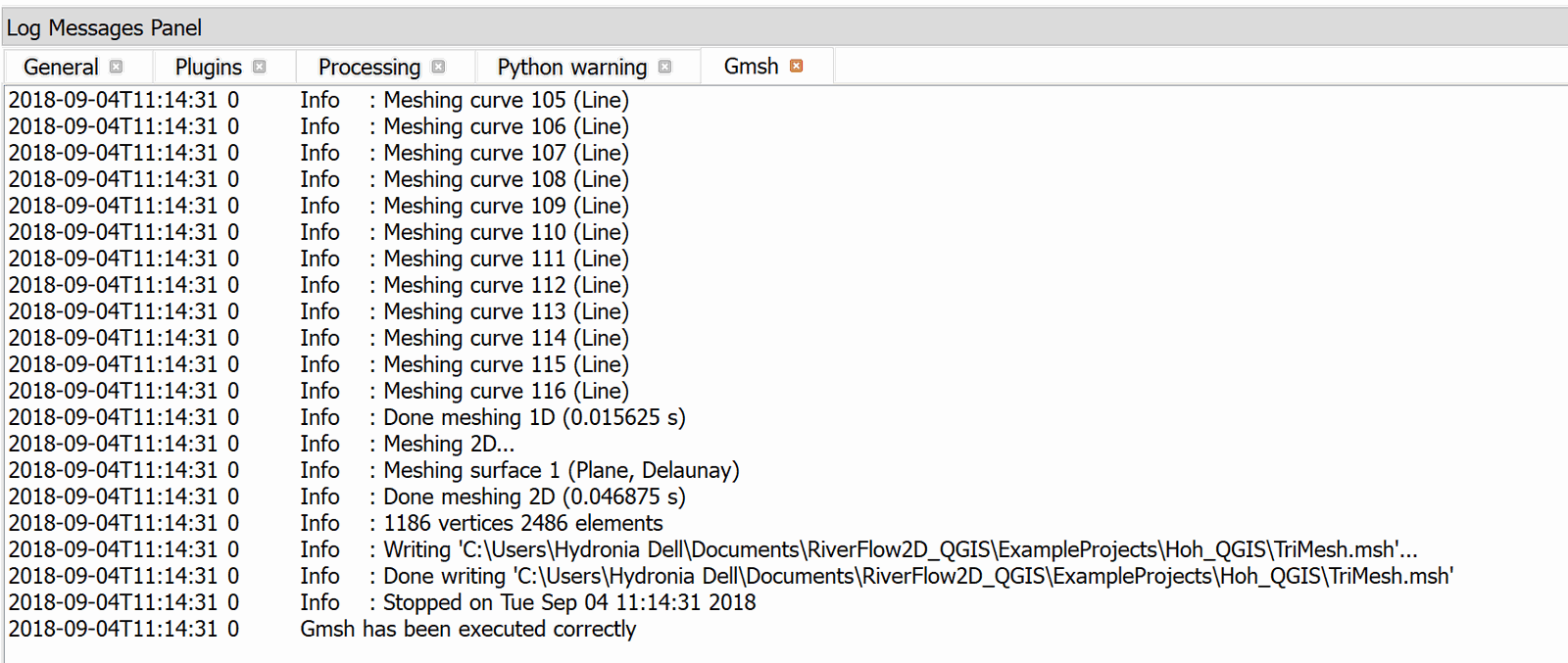The width and height of the screenshot is (1568, 663).
Task: Click the 'Meshing 2D...' log line
Action: point(448,444)
